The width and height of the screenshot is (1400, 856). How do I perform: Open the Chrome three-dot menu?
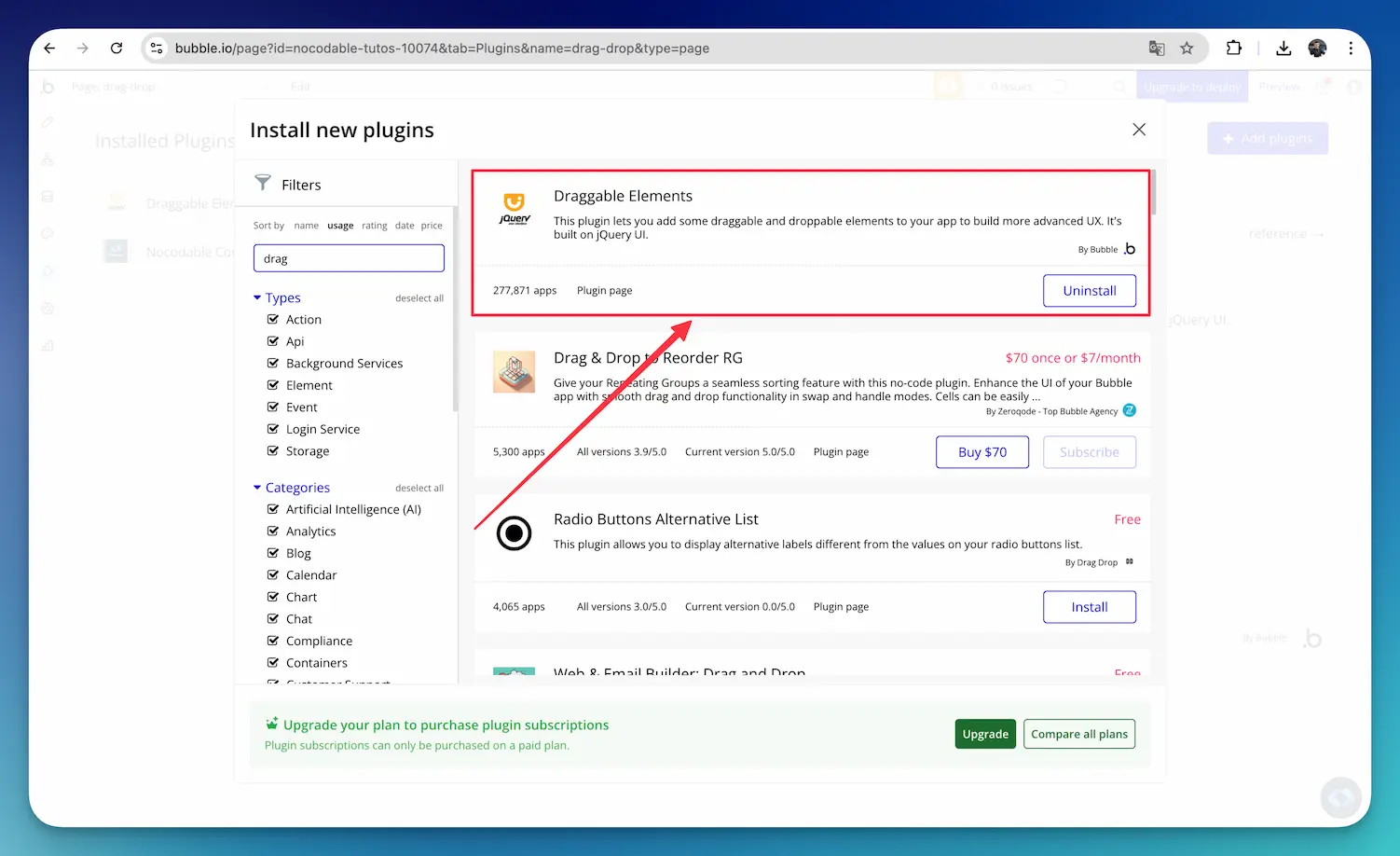pyautogui.click(x=1351, y=48)
